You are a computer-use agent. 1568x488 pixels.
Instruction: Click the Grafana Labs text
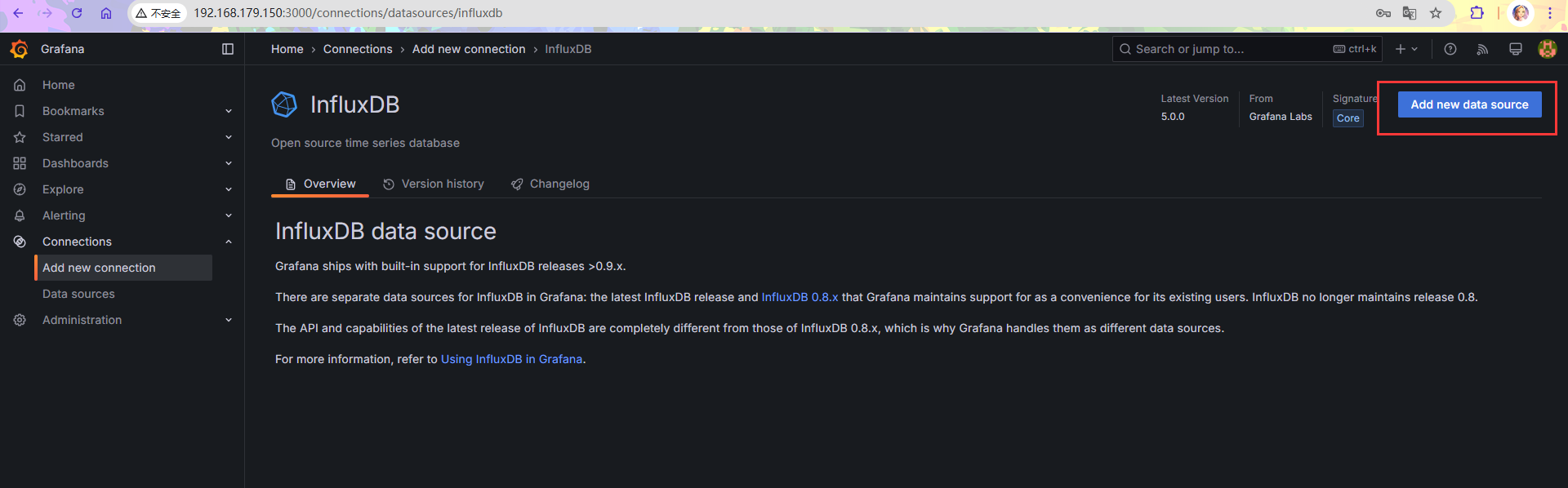(x=1281, y=117)
